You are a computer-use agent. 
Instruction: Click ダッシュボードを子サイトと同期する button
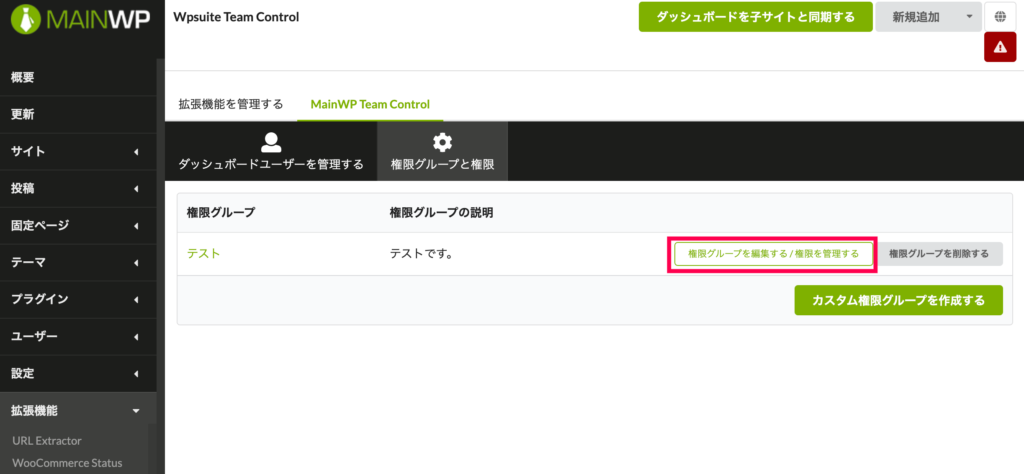(756, 17)
